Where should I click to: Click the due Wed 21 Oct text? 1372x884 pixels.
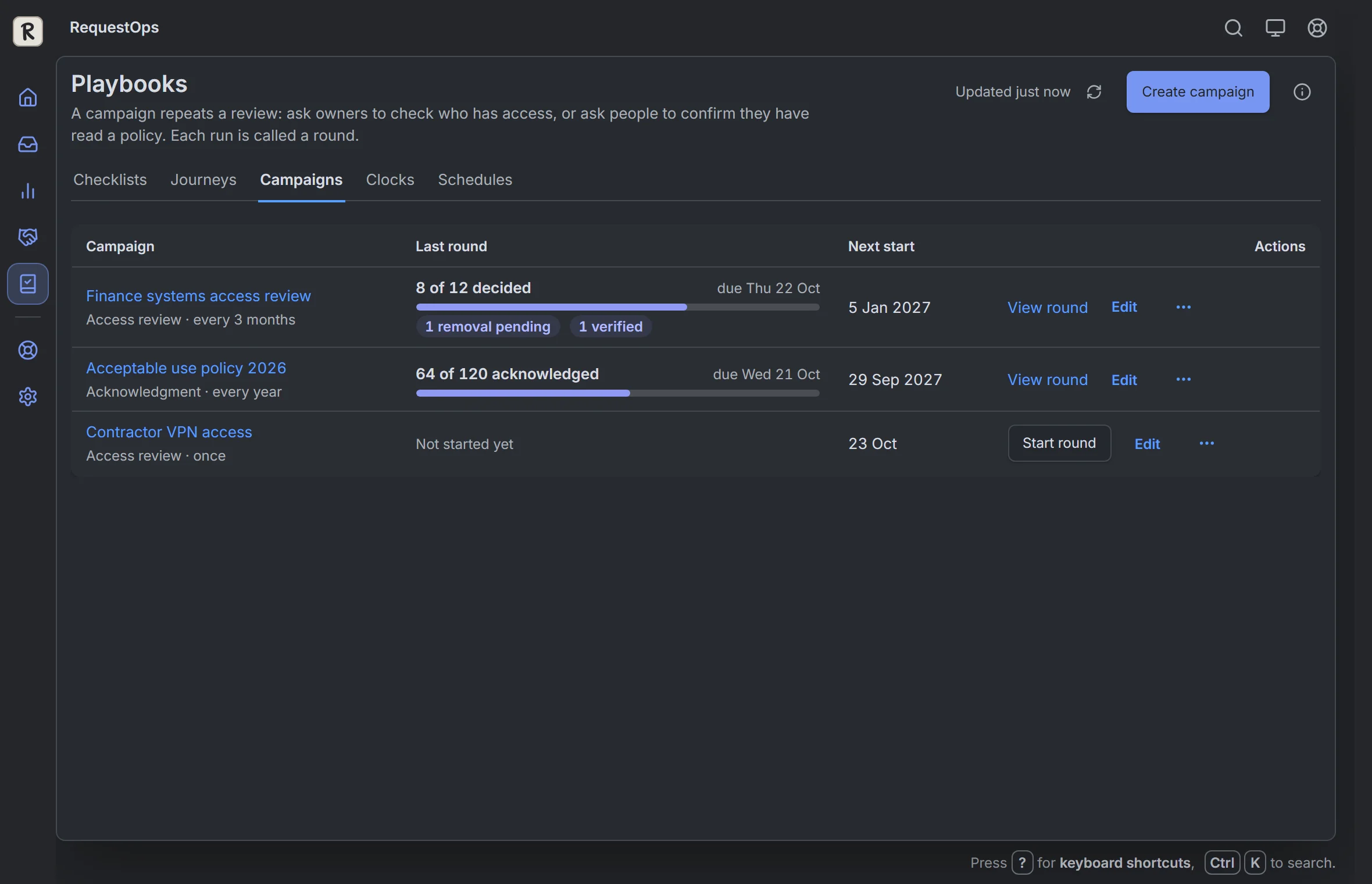click(766, 374)
